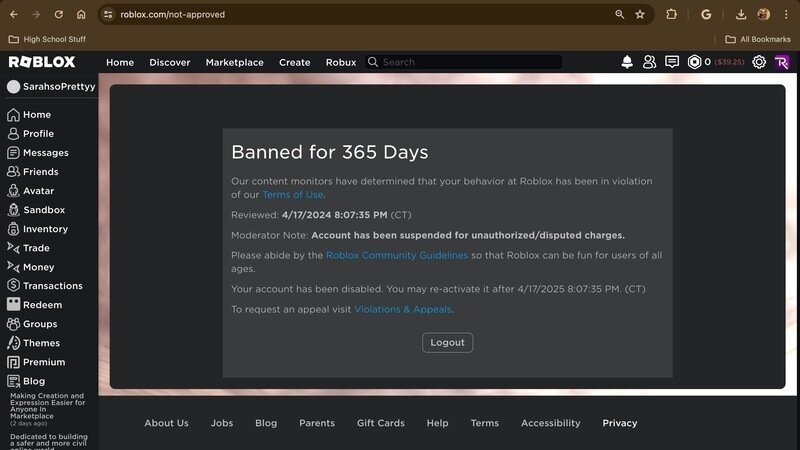
Task: Open Terms of Use link
Action: tap(293, 194)
